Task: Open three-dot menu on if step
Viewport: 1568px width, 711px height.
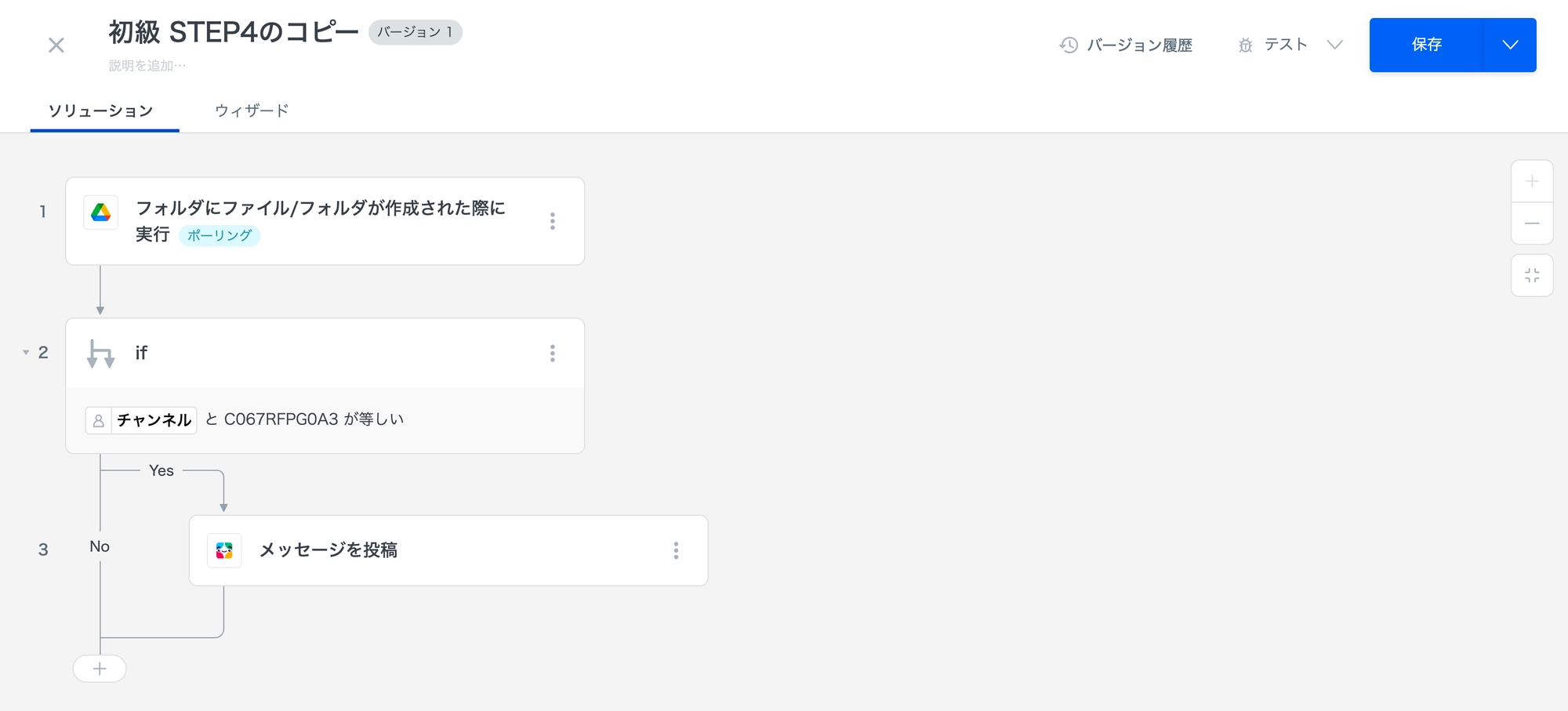Action: pos(553,354)
